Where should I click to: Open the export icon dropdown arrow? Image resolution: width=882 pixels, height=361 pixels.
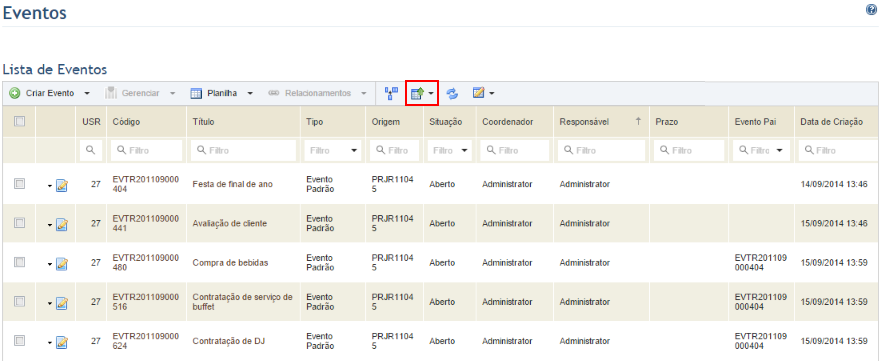click(431, 93)
